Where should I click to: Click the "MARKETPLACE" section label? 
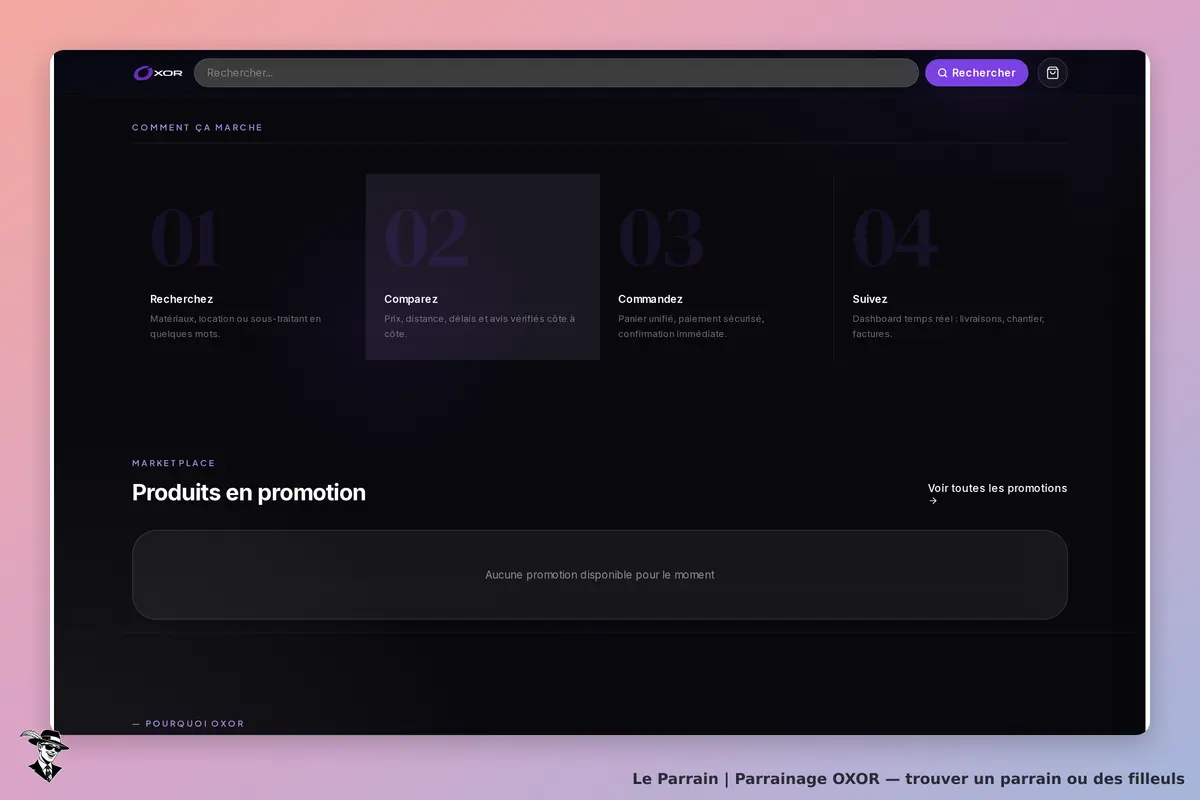click(x=173, y=463)
